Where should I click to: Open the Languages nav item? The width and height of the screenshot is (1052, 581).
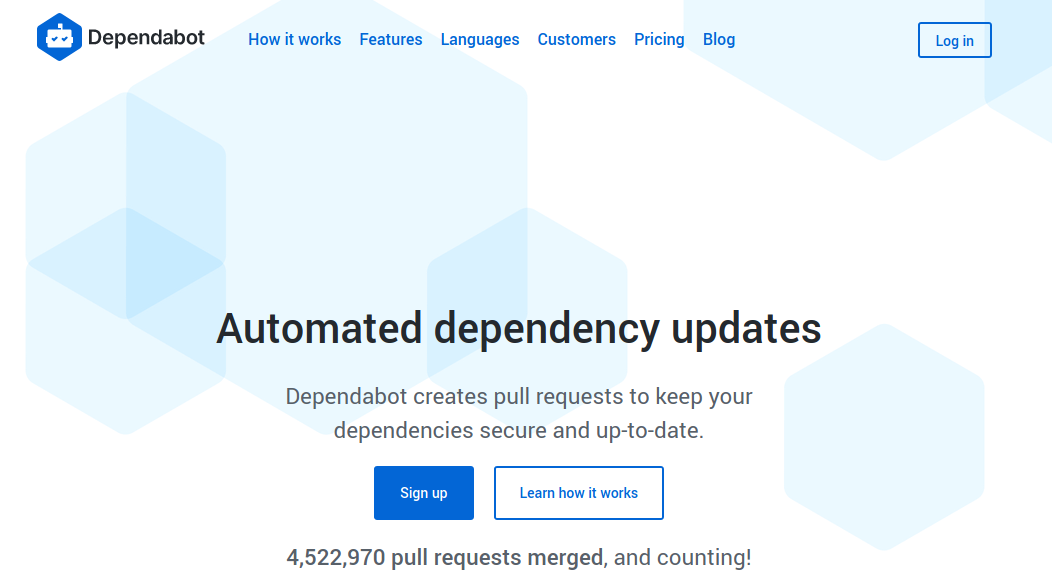point(480,40)
